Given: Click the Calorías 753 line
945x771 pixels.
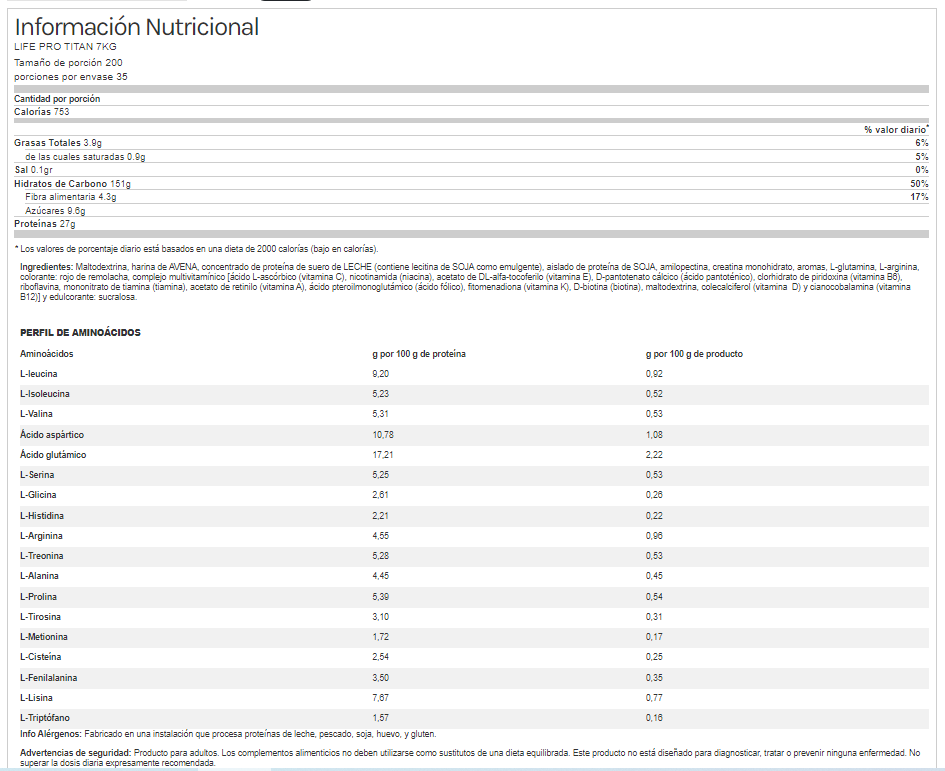Looking at the screenshot, I should 41,112.
